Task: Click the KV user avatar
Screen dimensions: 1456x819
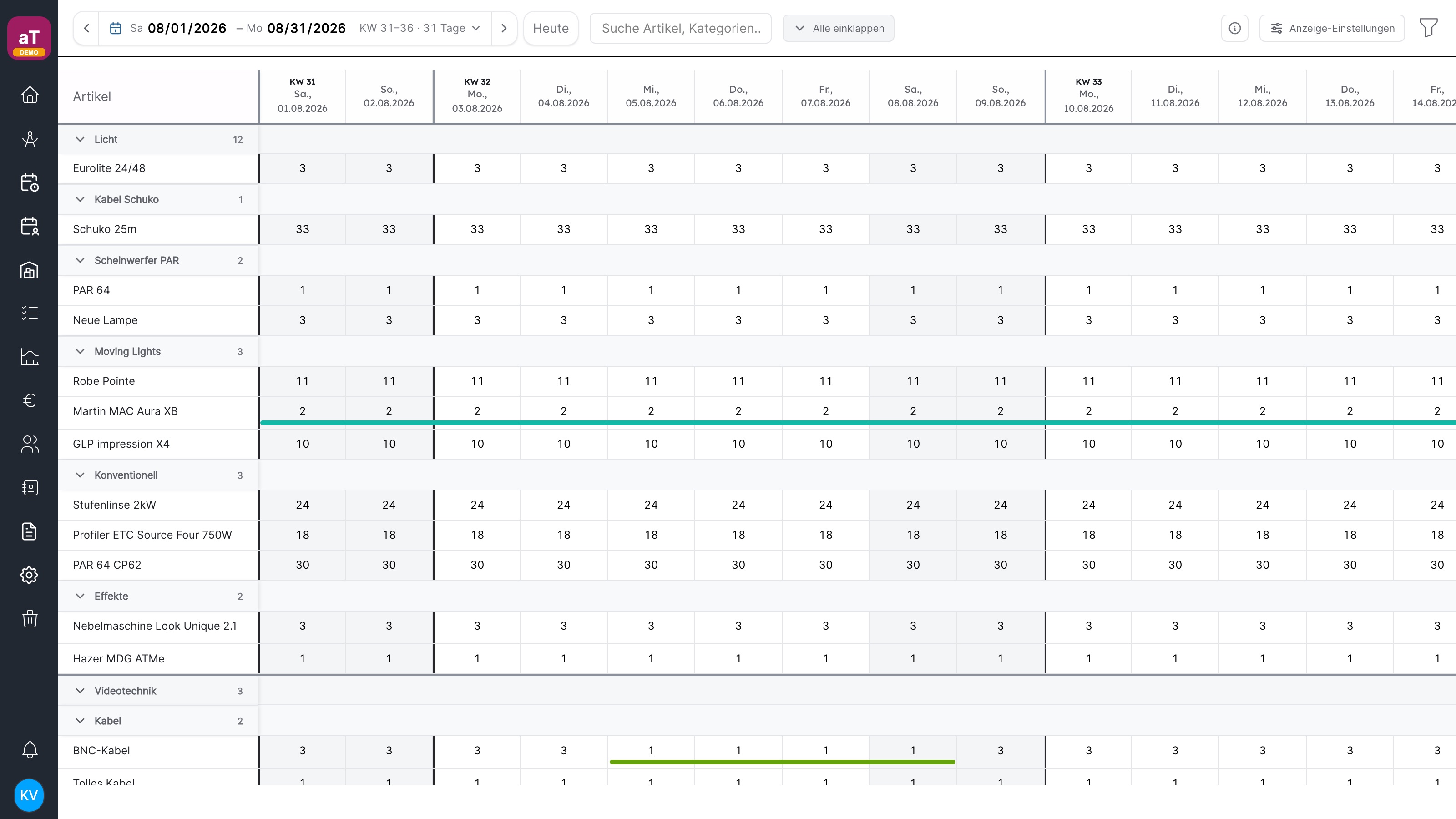Action: pos(29,795)
